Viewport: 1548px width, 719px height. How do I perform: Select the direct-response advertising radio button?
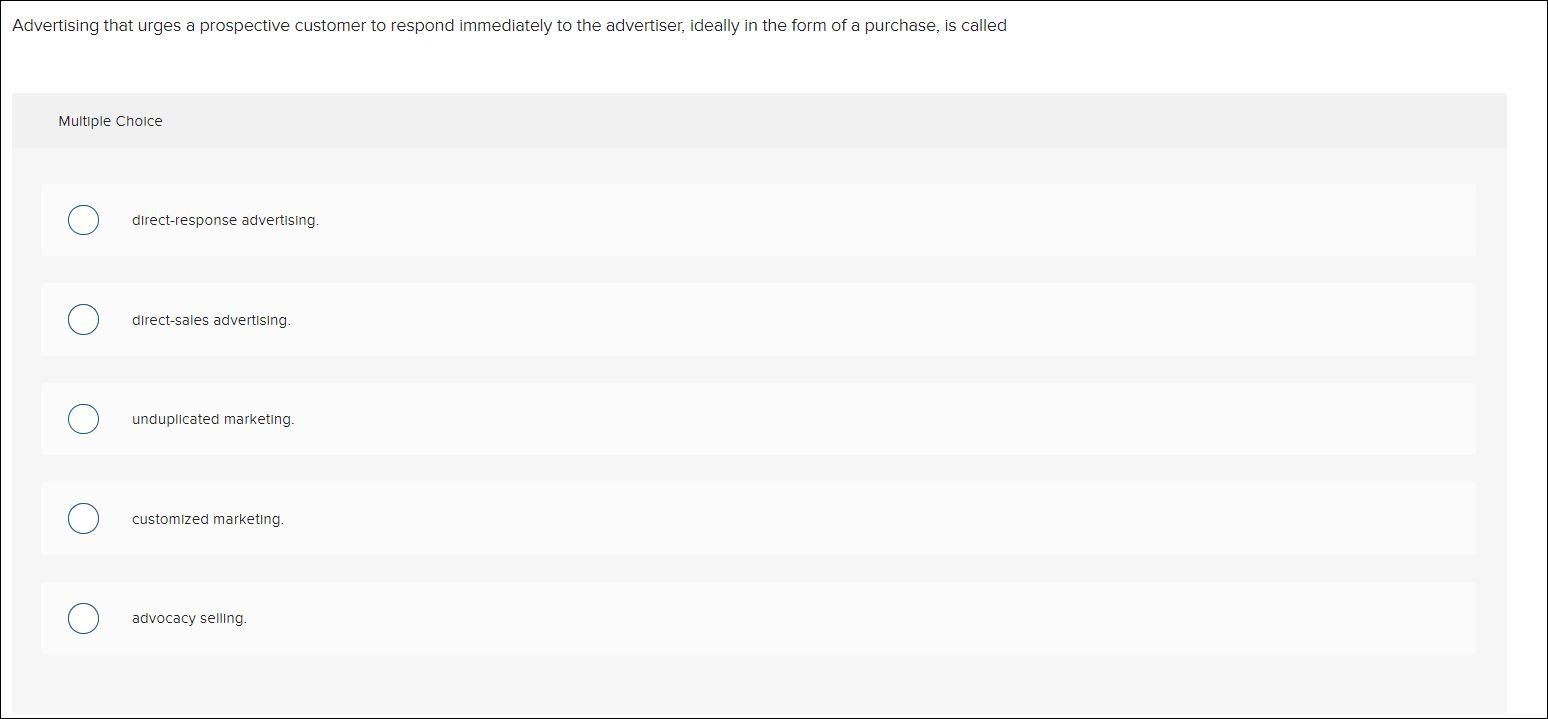[x=83, y=219]
